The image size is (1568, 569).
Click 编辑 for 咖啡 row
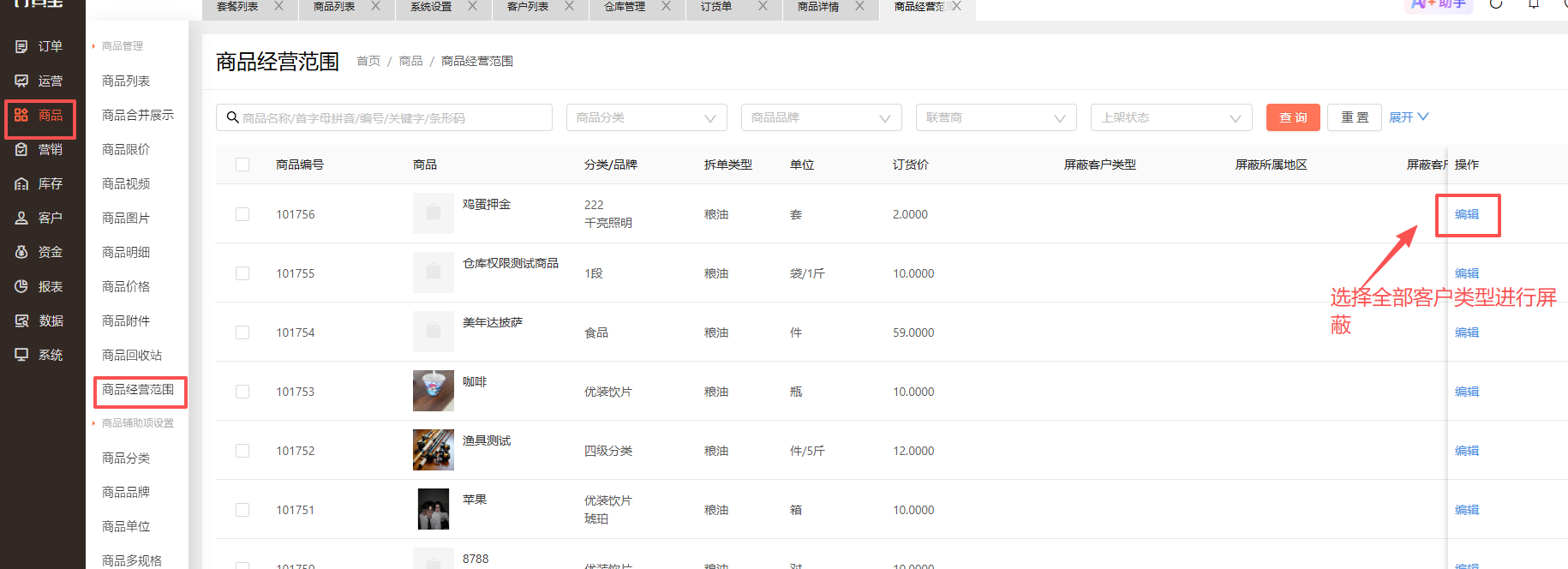tap(1467, 392)
